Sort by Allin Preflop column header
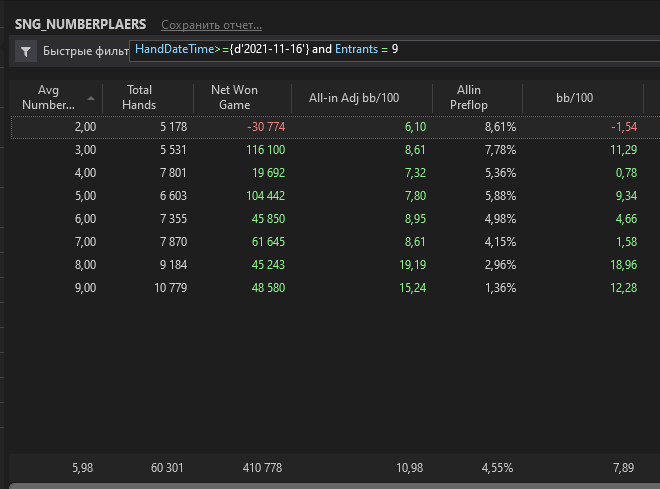Viewport: 660px width, 489px height. (469, 98)
